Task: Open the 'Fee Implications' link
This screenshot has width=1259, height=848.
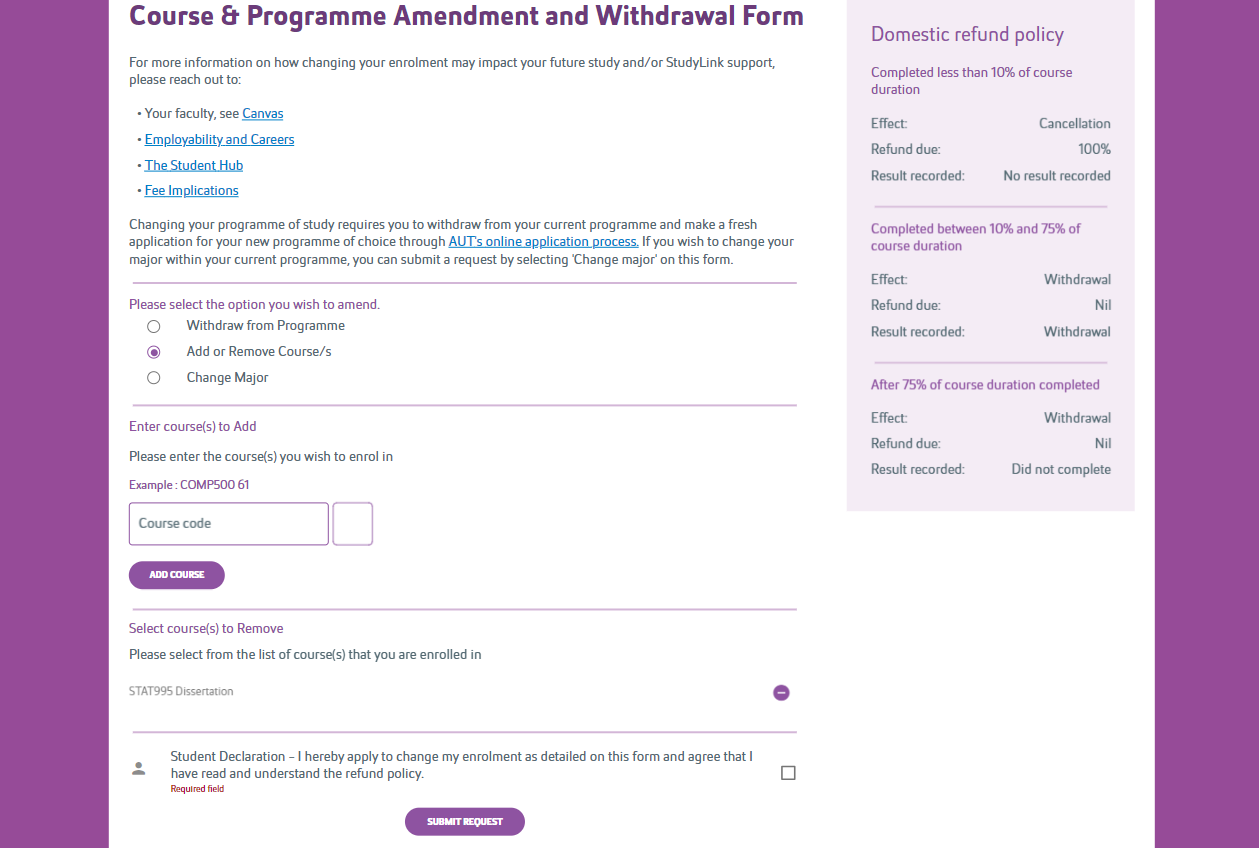Action: pos(191,190)
